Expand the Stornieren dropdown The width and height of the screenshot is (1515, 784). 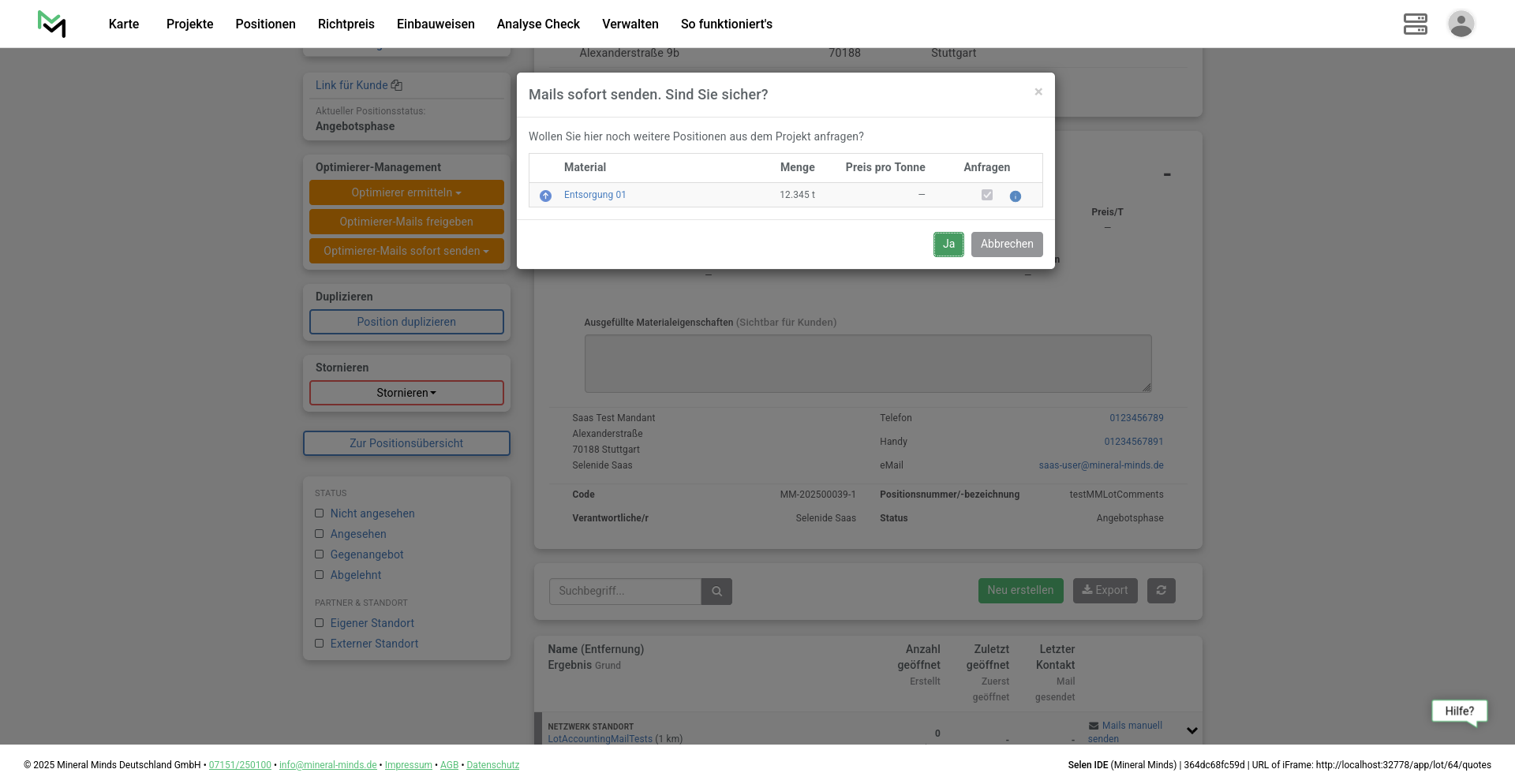click(406, 393)
